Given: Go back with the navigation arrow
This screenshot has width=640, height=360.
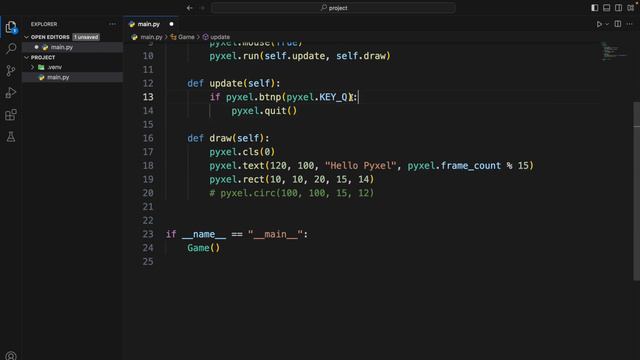Looking at the screenshot, I should click(x=190, y=8).
